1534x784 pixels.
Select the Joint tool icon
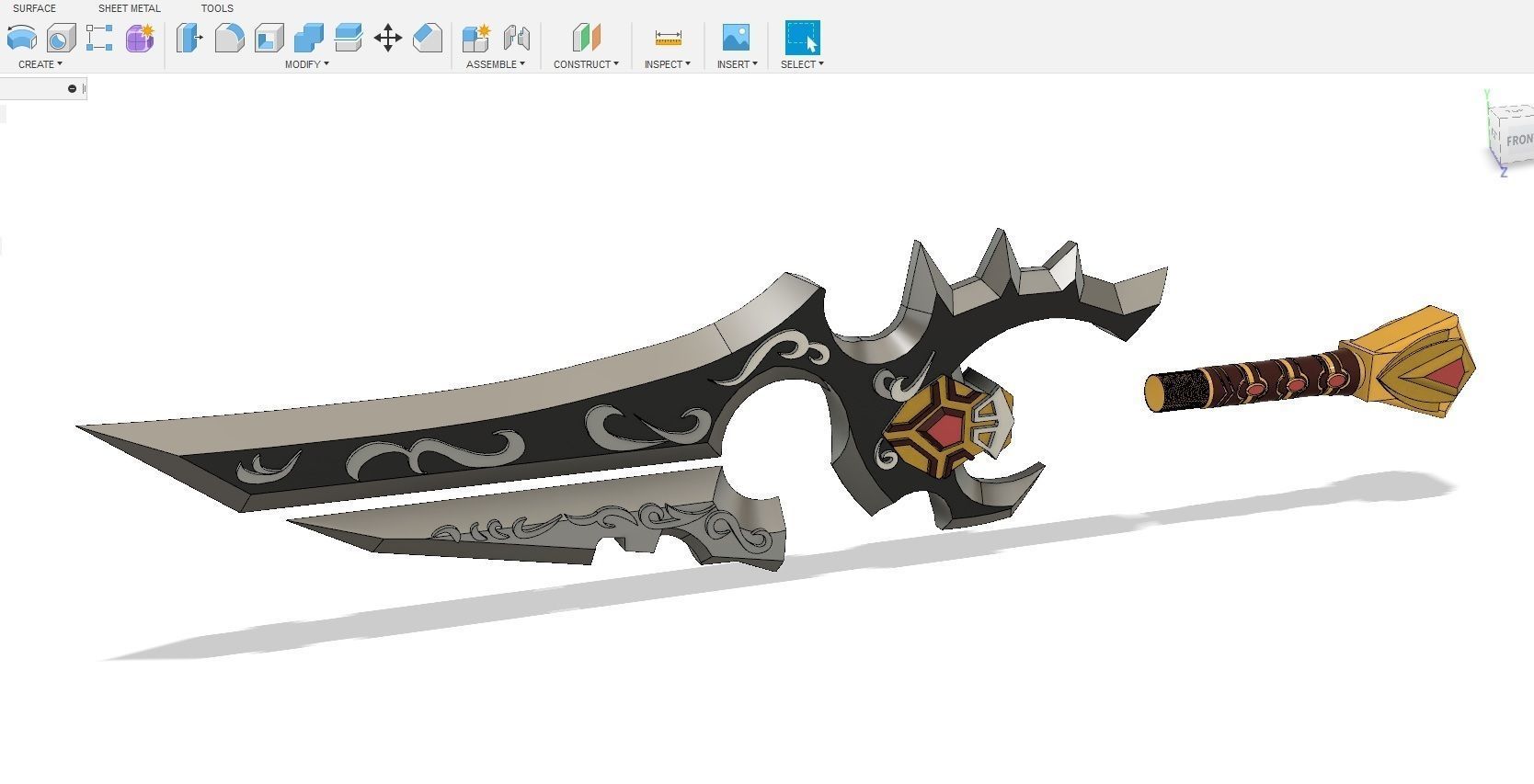click(517, 38)
